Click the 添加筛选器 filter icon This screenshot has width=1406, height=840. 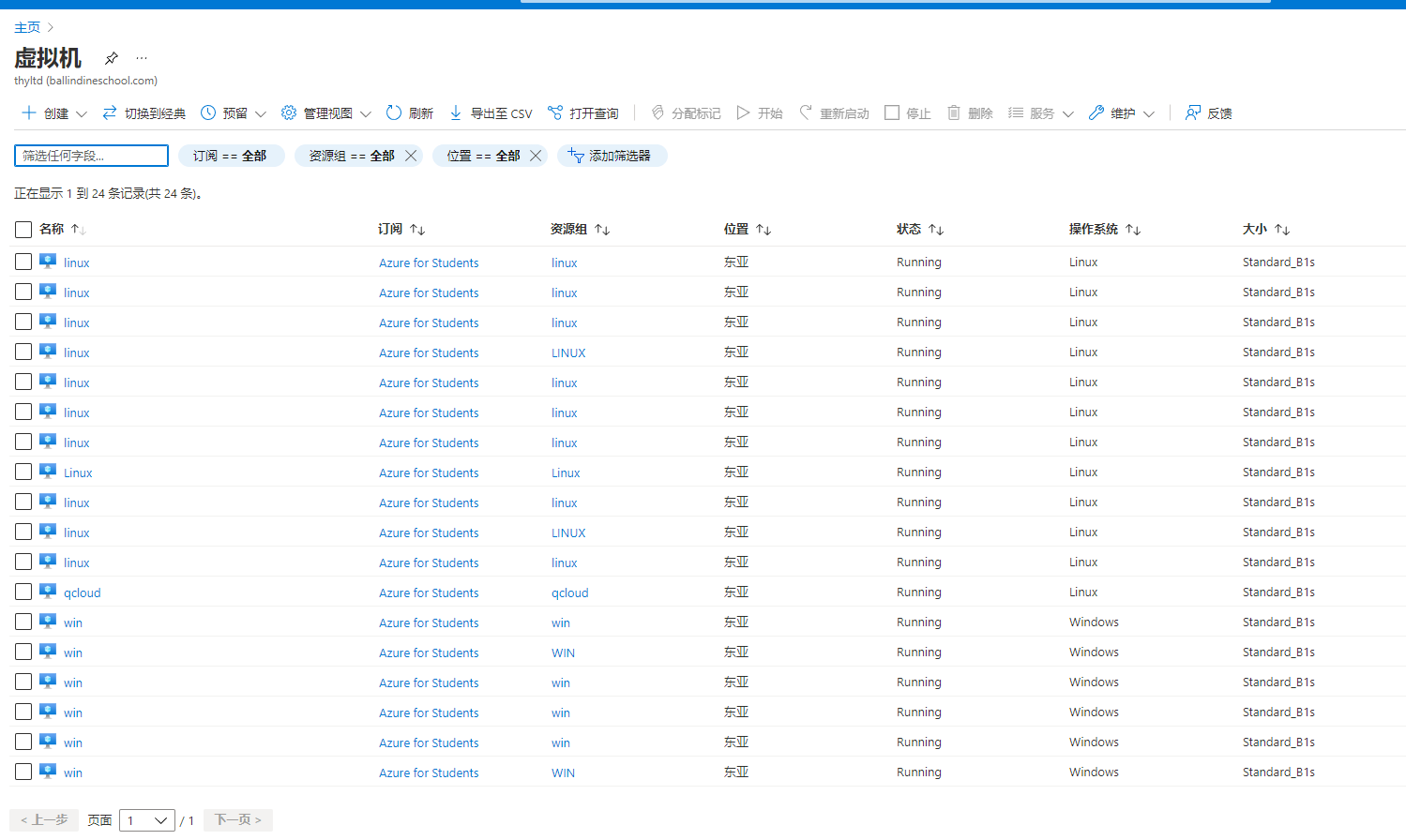pyautogui.click(x=576, y=156)
